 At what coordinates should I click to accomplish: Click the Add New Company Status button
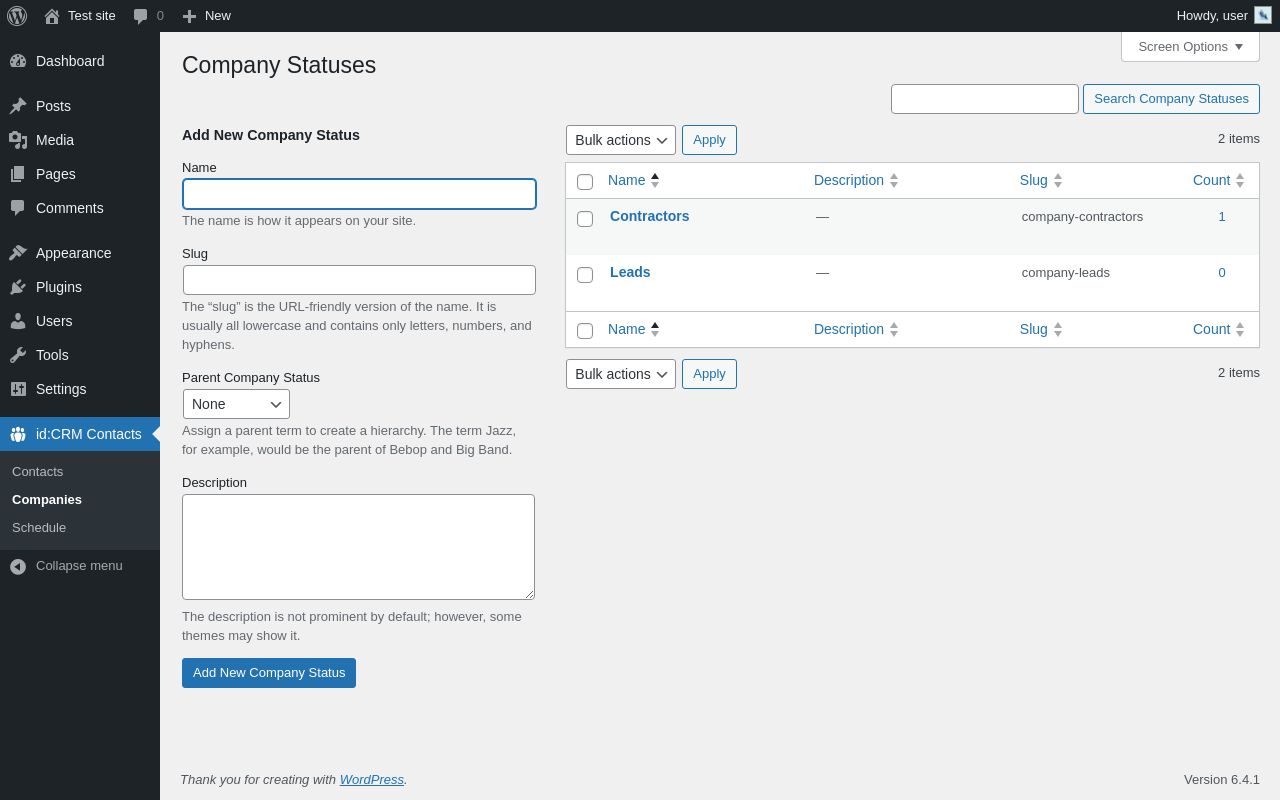click(x=268, y=673)
